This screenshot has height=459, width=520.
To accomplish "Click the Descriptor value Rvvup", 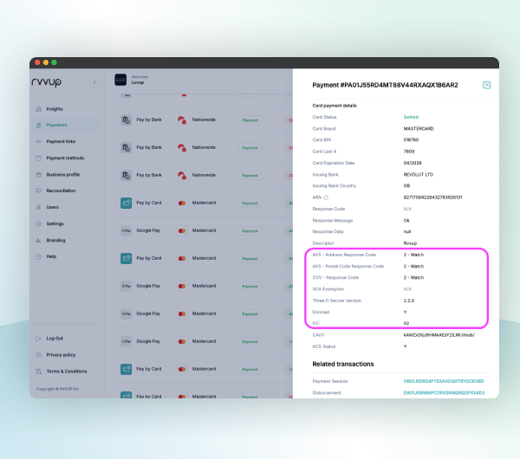I will tap(410, 243).
